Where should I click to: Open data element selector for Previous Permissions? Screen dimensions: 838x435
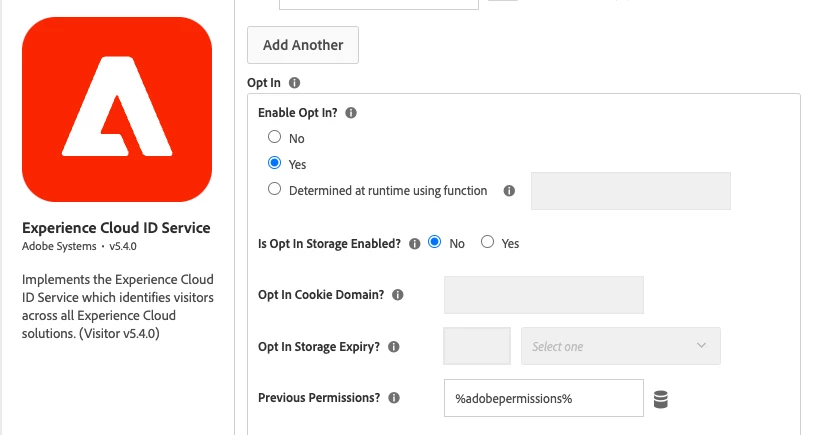click(x=660, y=399)
